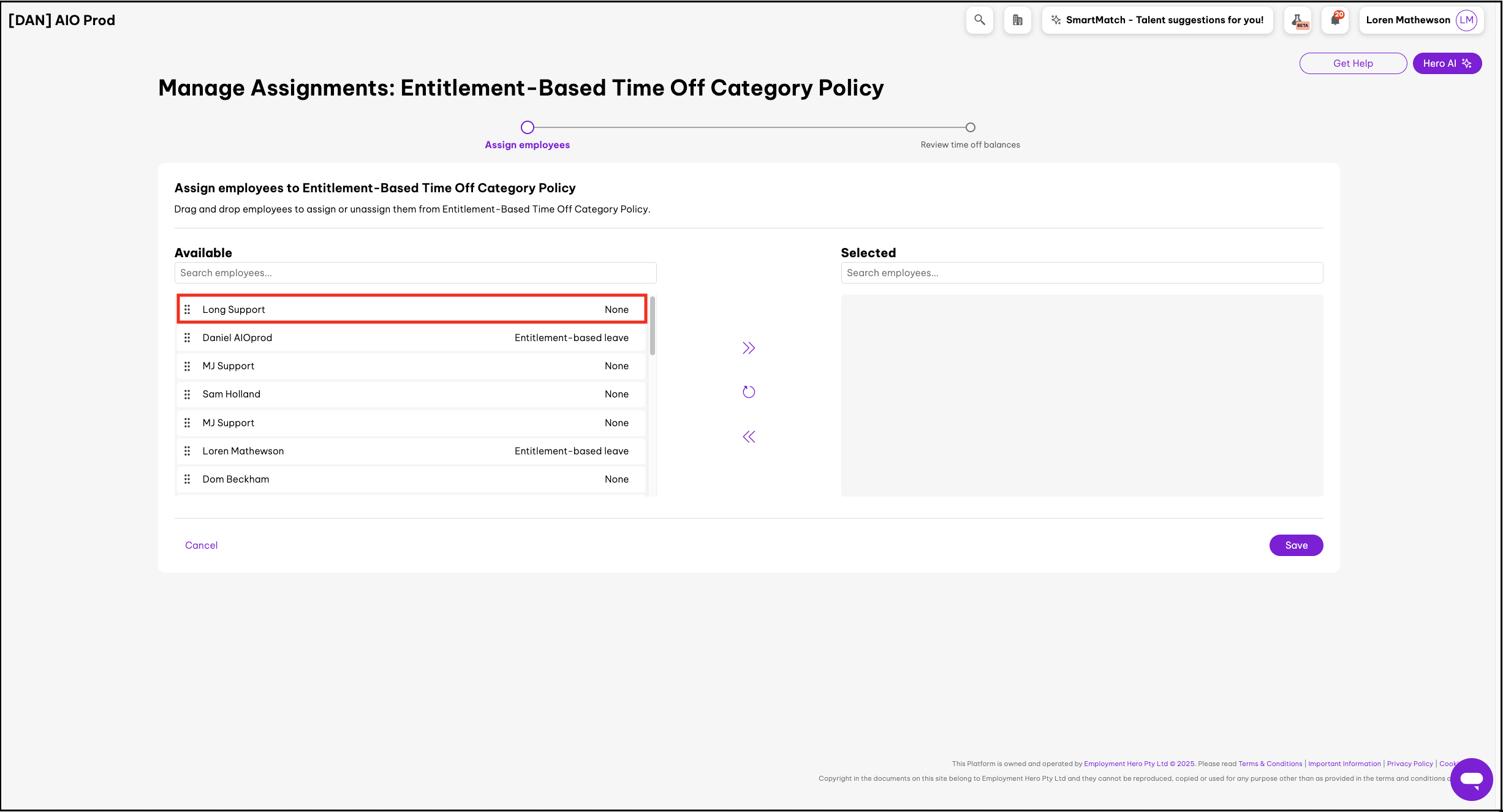Click the Hero AI button
This screenshot has height=812, width=1503.
click(1447, 64)
